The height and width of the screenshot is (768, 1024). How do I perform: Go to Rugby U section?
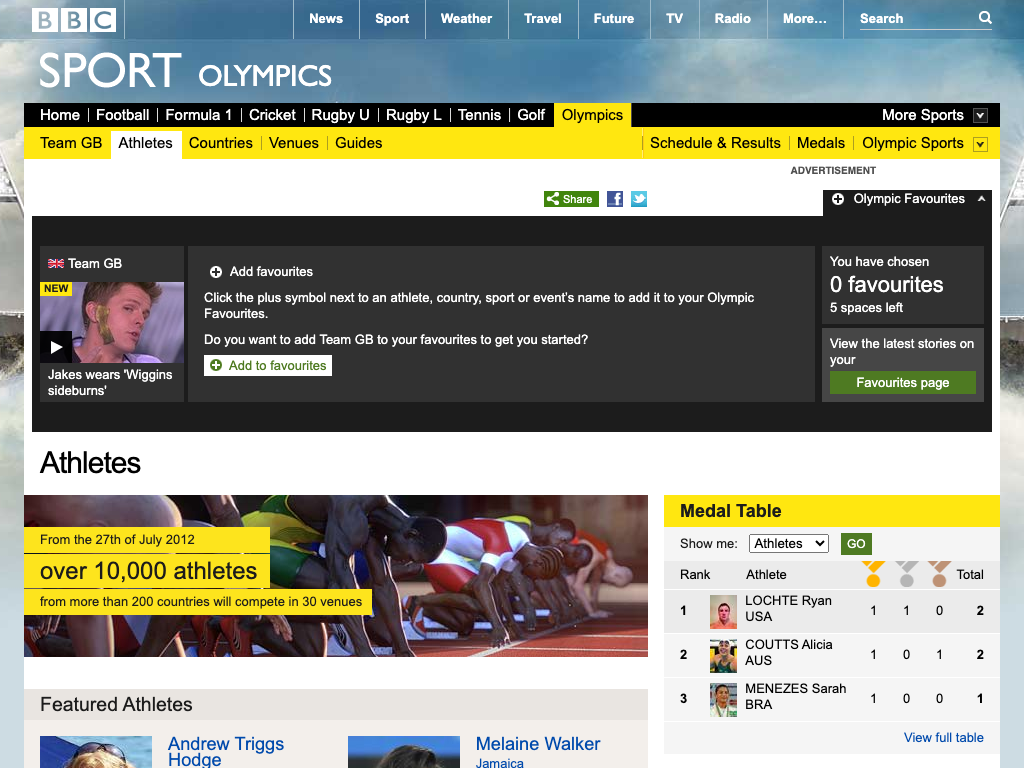(x=340, y=115)
